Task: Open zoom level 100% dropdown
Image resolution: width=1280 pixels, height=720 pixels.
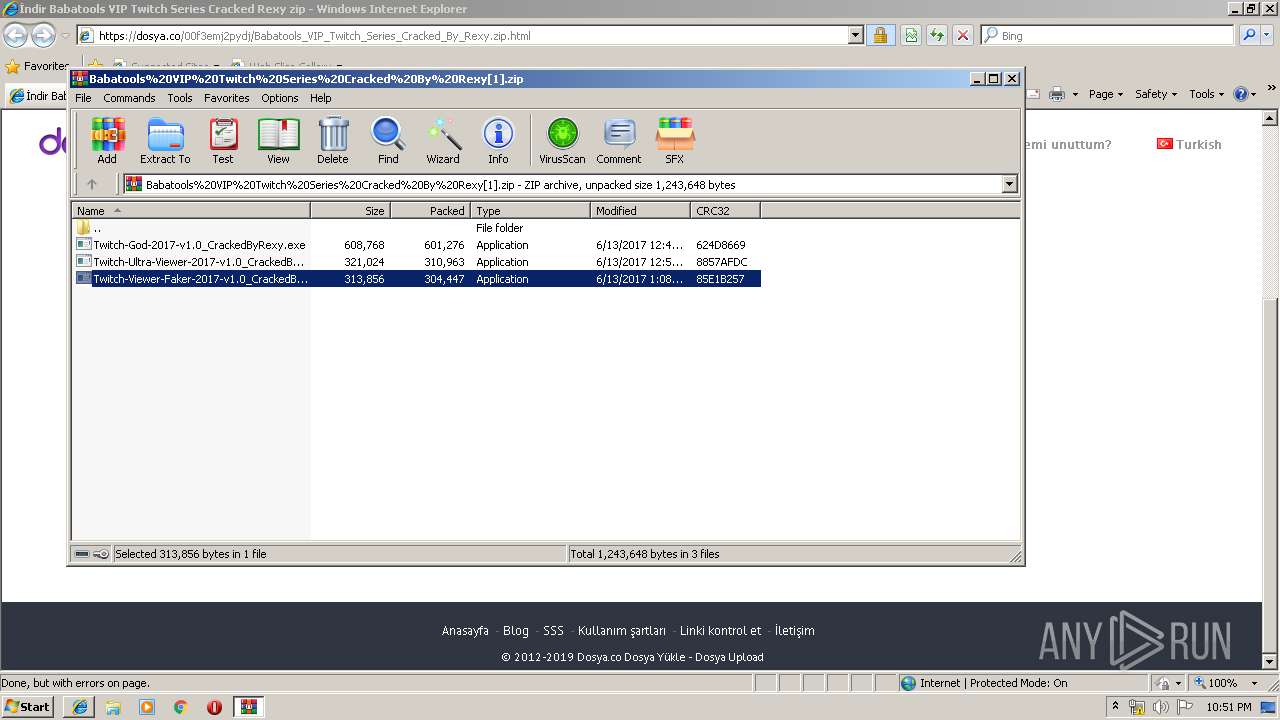Action: (1255, 683)
